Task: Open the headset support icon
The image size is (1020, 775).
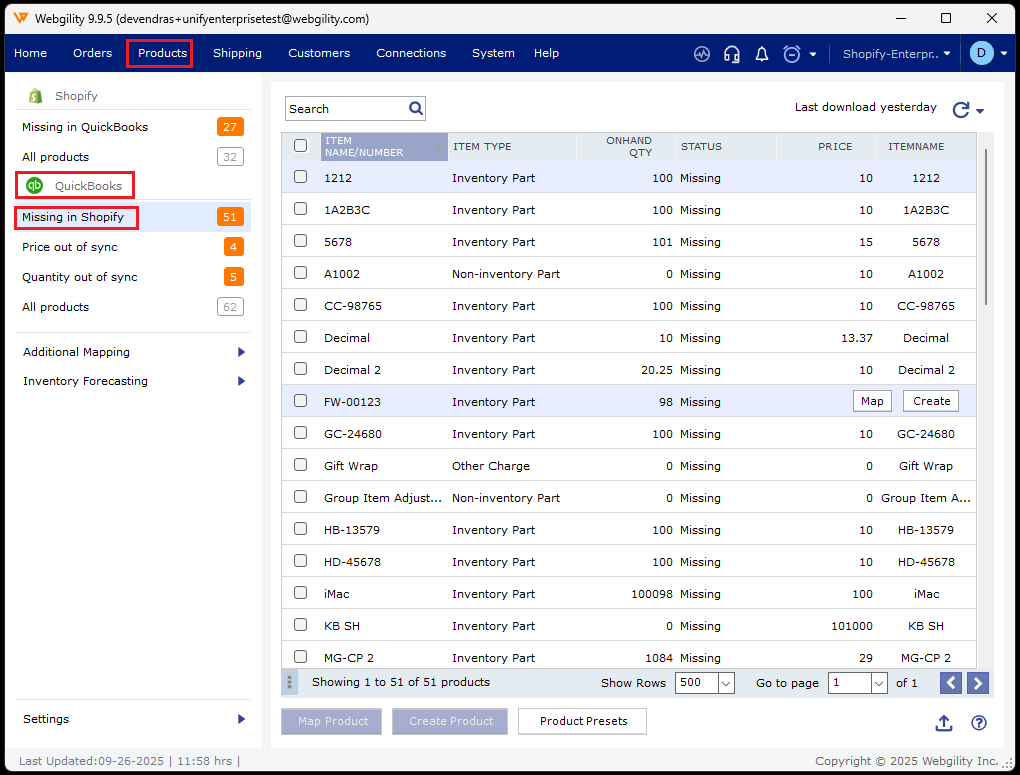Action: 732,54
